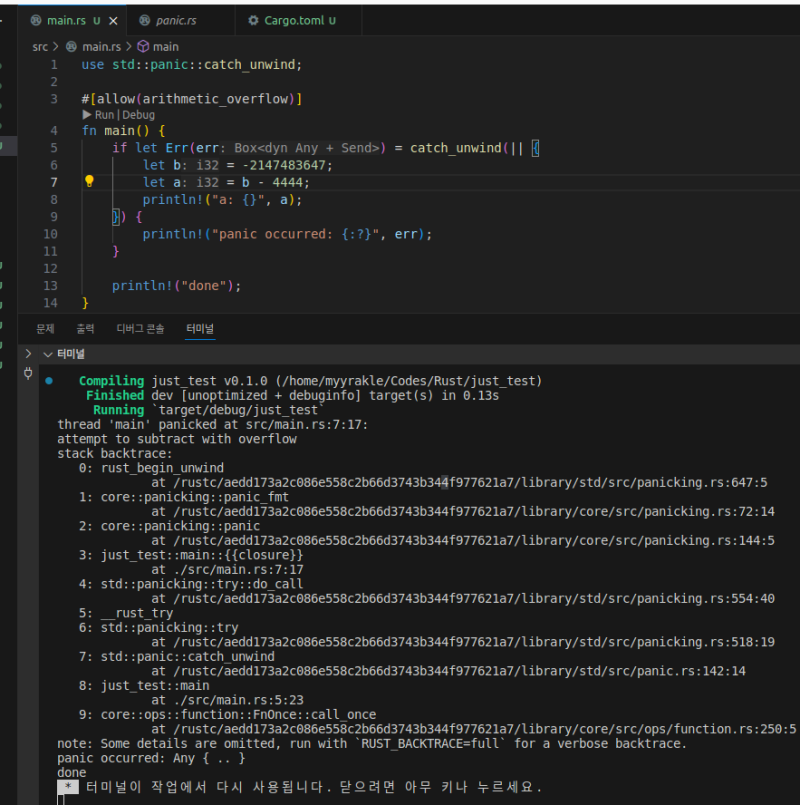Click the gear icon on Cargo.toml tab

pyautogui.click(x=251, y=20)
